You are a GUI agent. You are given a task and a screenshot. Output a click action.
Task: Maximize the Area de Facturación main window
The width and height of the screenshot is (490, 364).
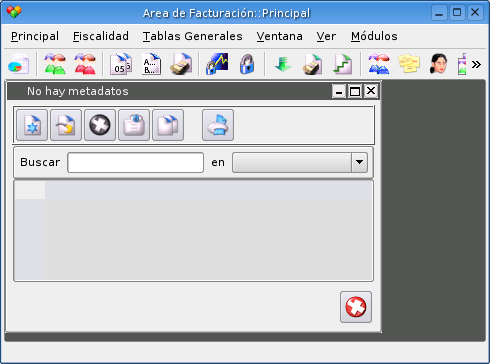[457, 13]
